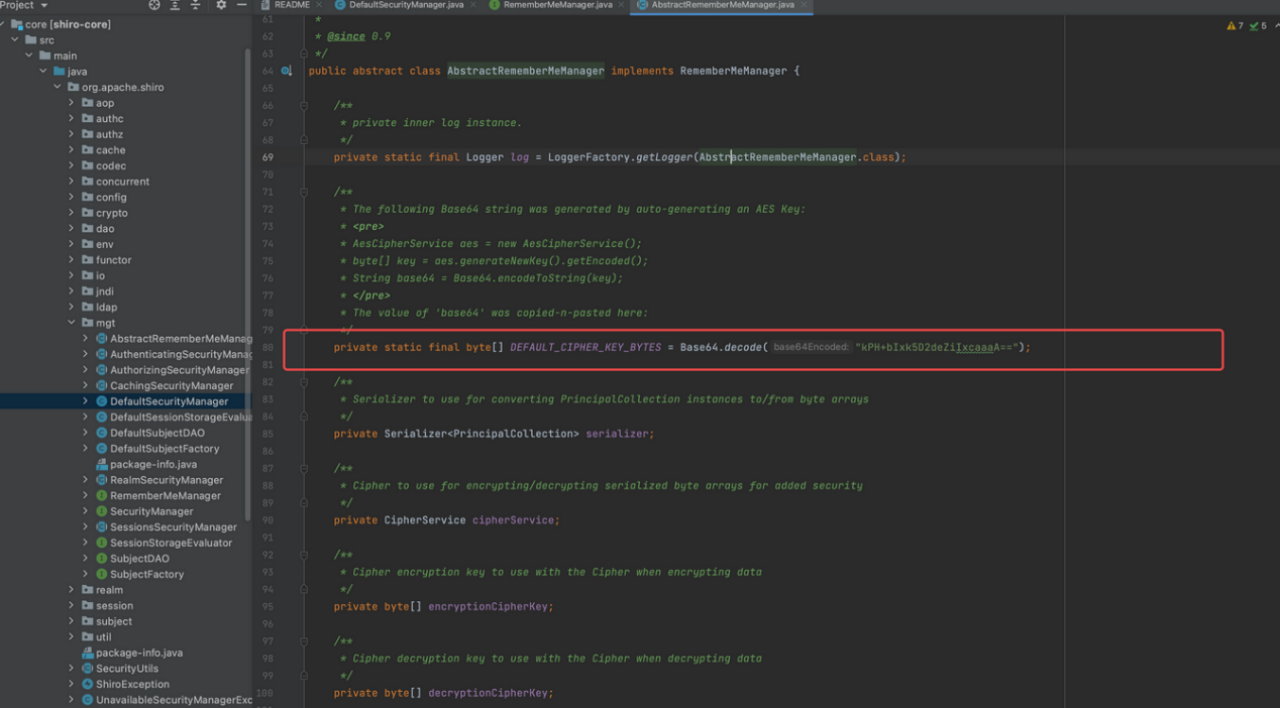Click the interface icon of RememberMeManager in tree
Image resolution: width=1280 pixels, height=708 pixels.
tap(102, 496)
